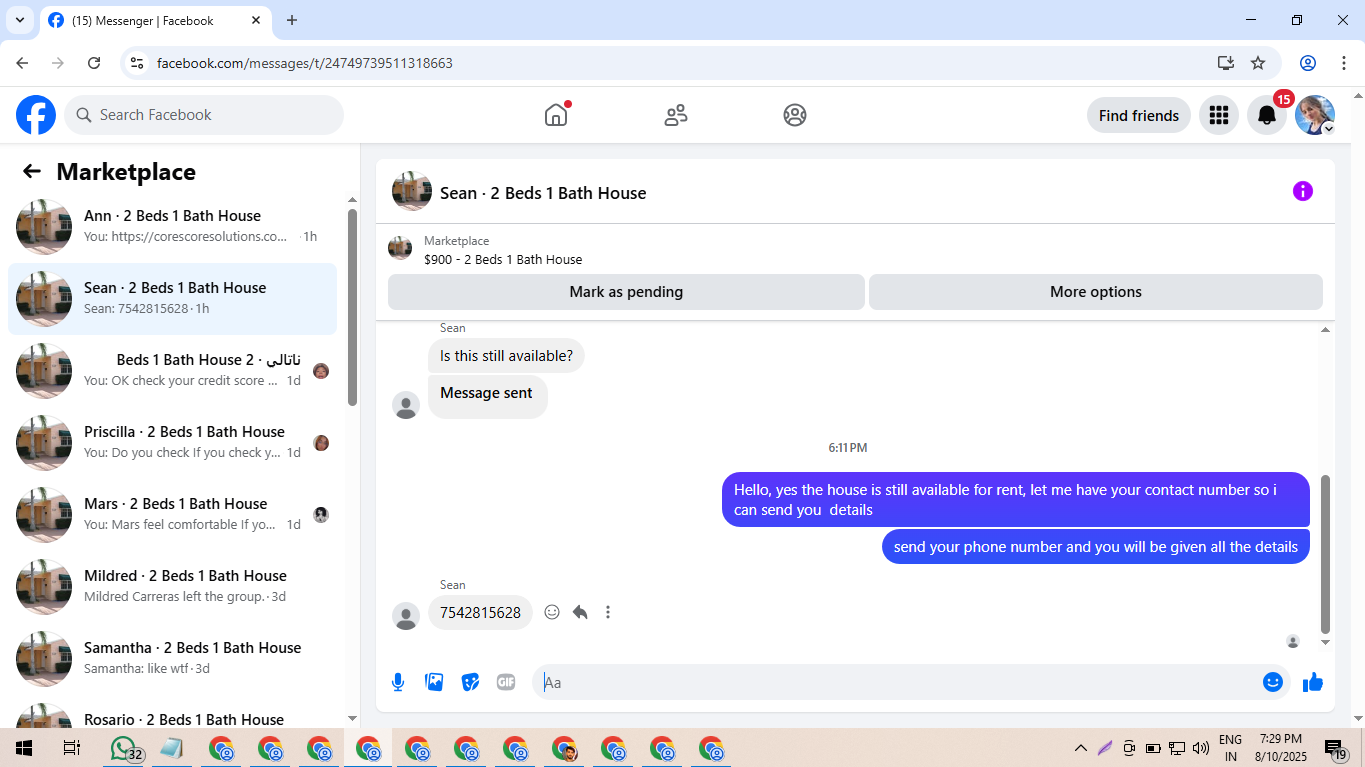Click the address bar URL

305,63
